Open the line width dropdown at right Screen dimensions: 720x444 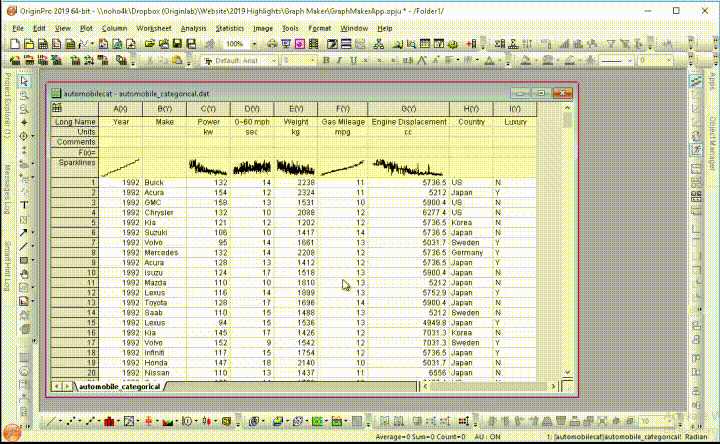coord(669,60)
